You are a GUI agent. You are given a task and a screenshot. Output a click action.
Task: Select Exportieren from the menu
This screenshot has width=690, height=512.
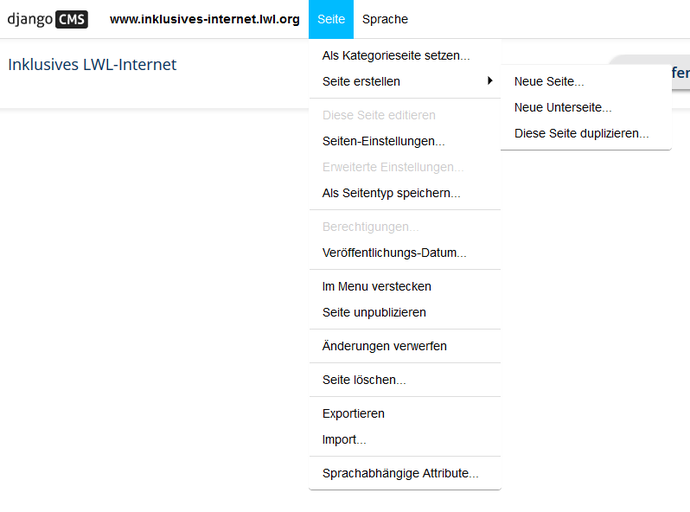pos(405,413)
